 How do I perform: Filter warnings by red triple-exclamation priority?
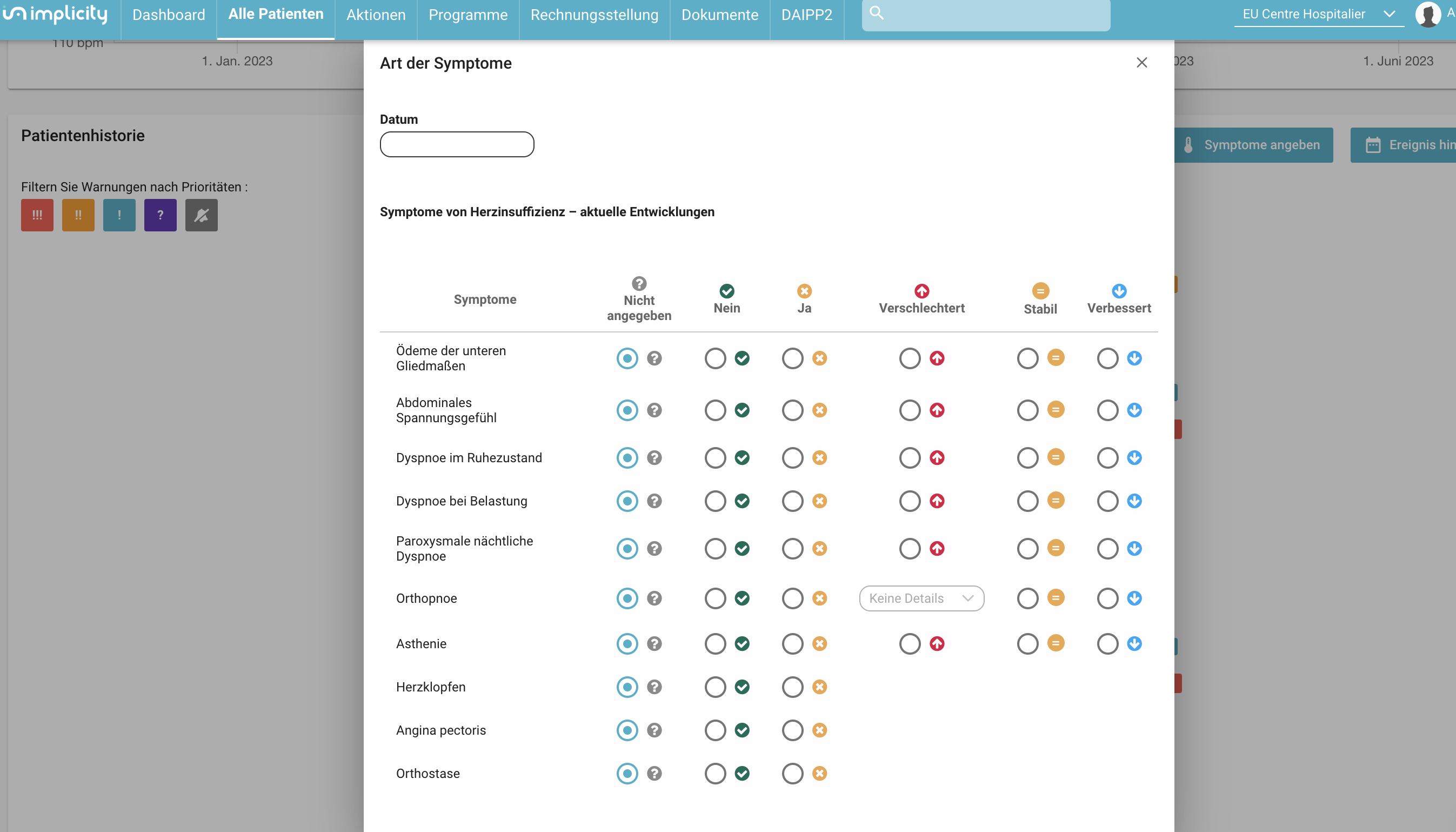click(37, 215)
